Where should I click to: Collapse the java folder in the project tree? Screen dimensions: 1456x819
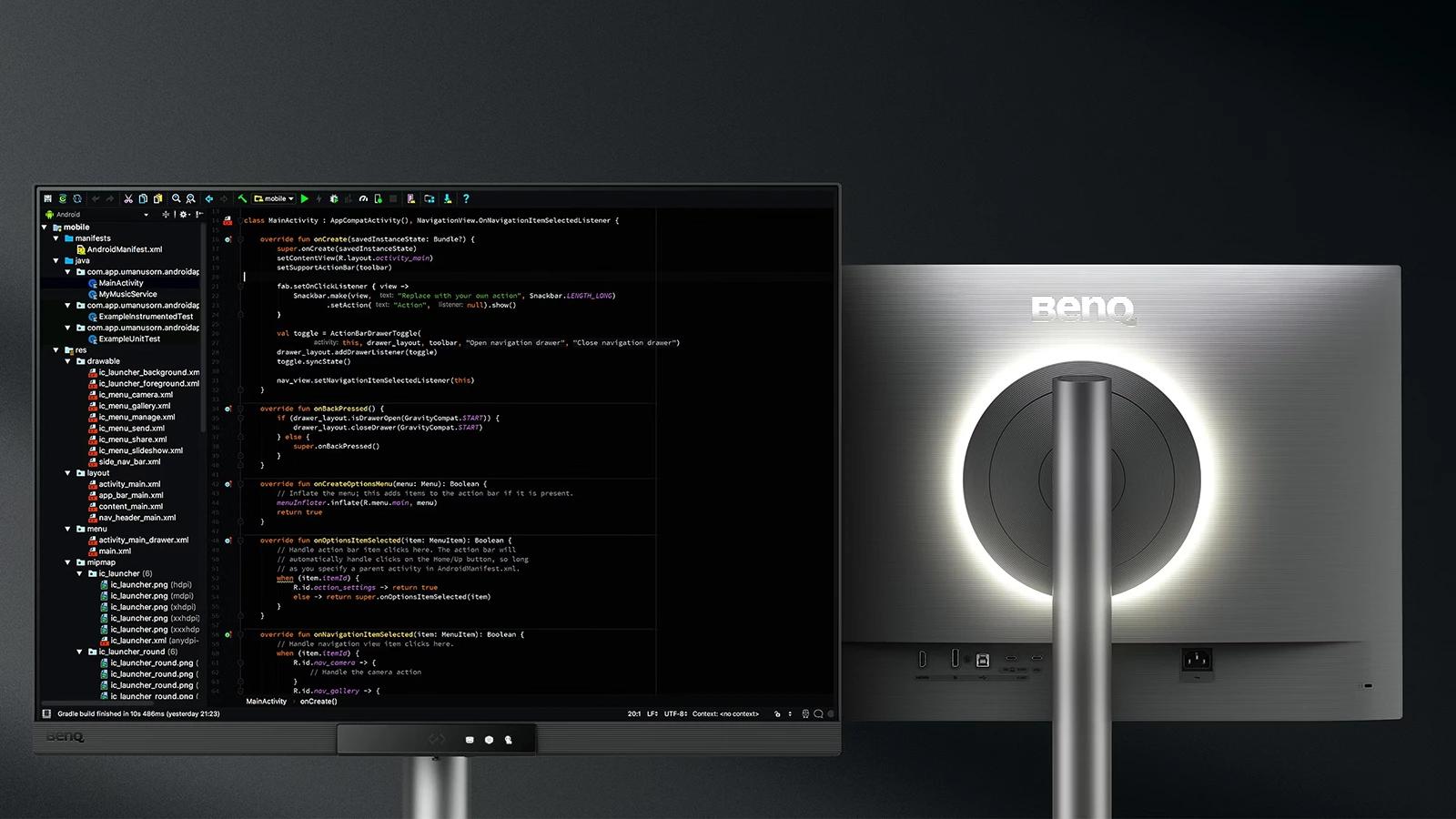click(57, 261)
